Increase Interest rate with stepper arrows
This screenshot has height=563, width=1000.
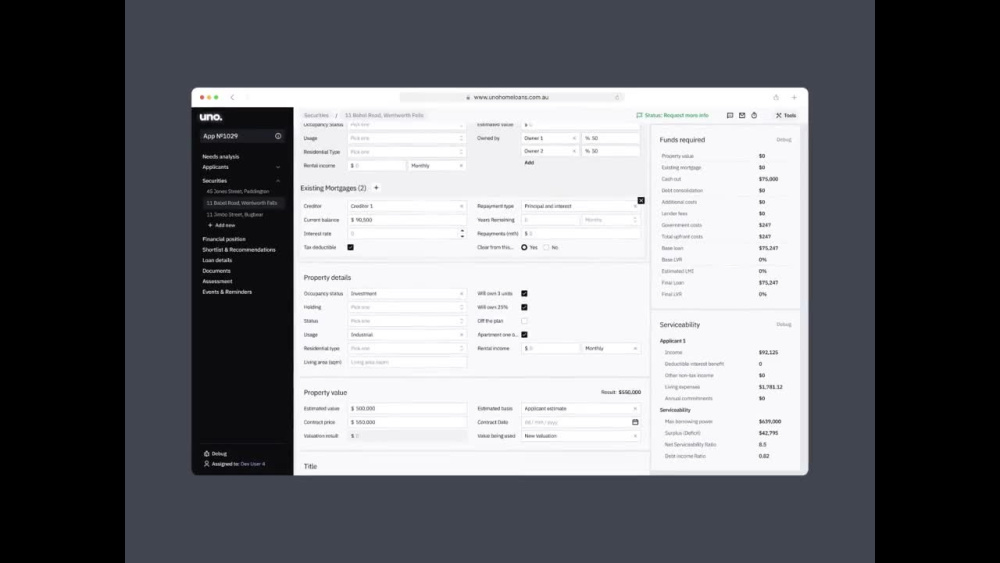tap(462, 231)
